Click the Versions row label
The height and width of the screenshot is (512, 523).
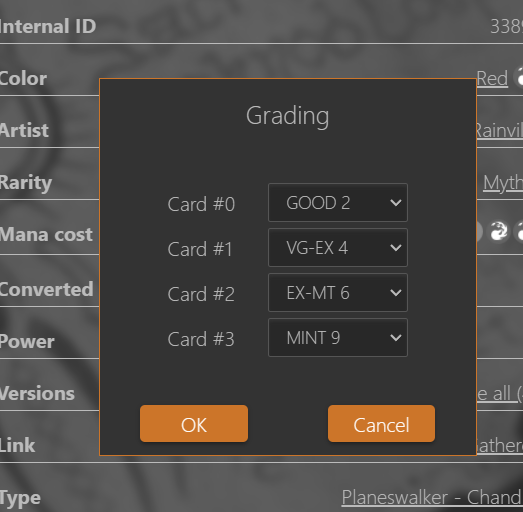(37, 394)
